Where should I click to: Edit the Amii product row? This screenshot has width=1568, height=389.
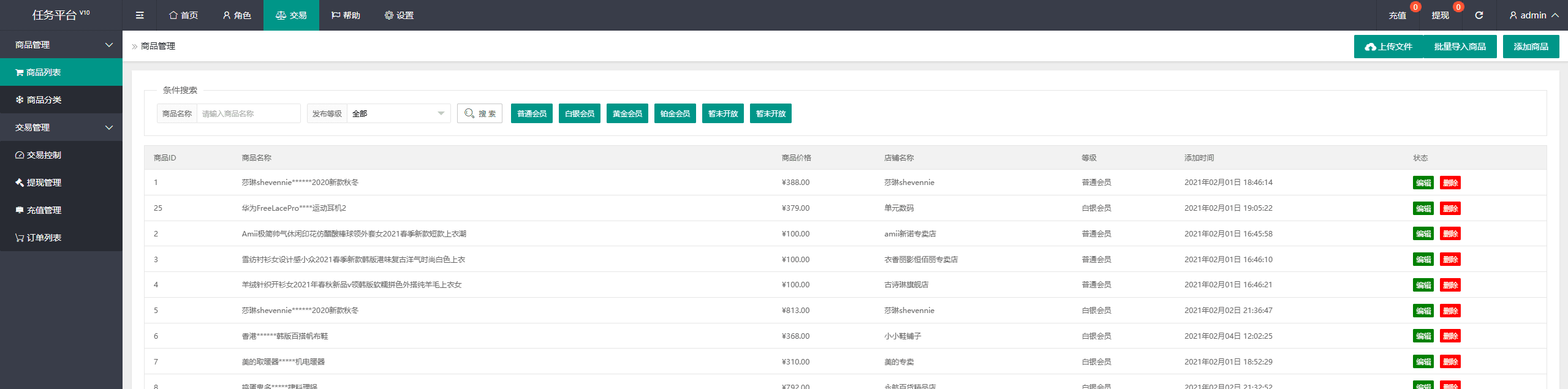pyautogui.click(x=1423, y=233)
